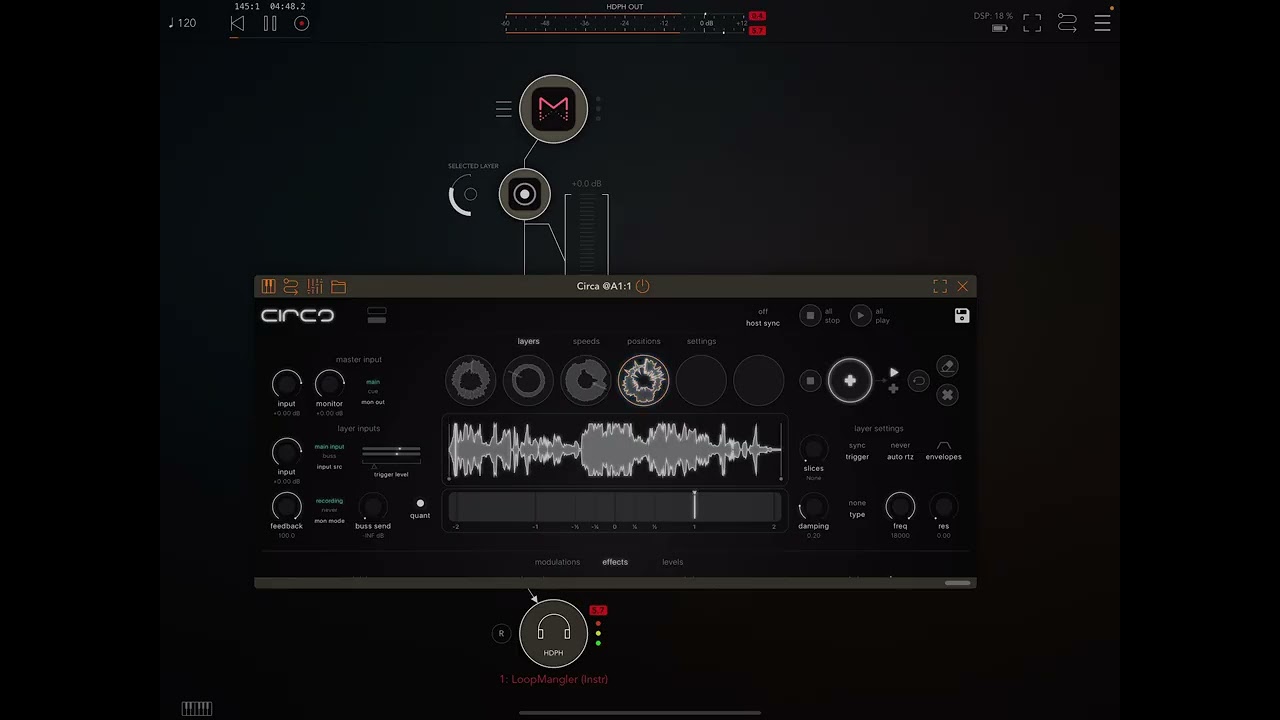Switch to the speeds tab

click(586, 341)
